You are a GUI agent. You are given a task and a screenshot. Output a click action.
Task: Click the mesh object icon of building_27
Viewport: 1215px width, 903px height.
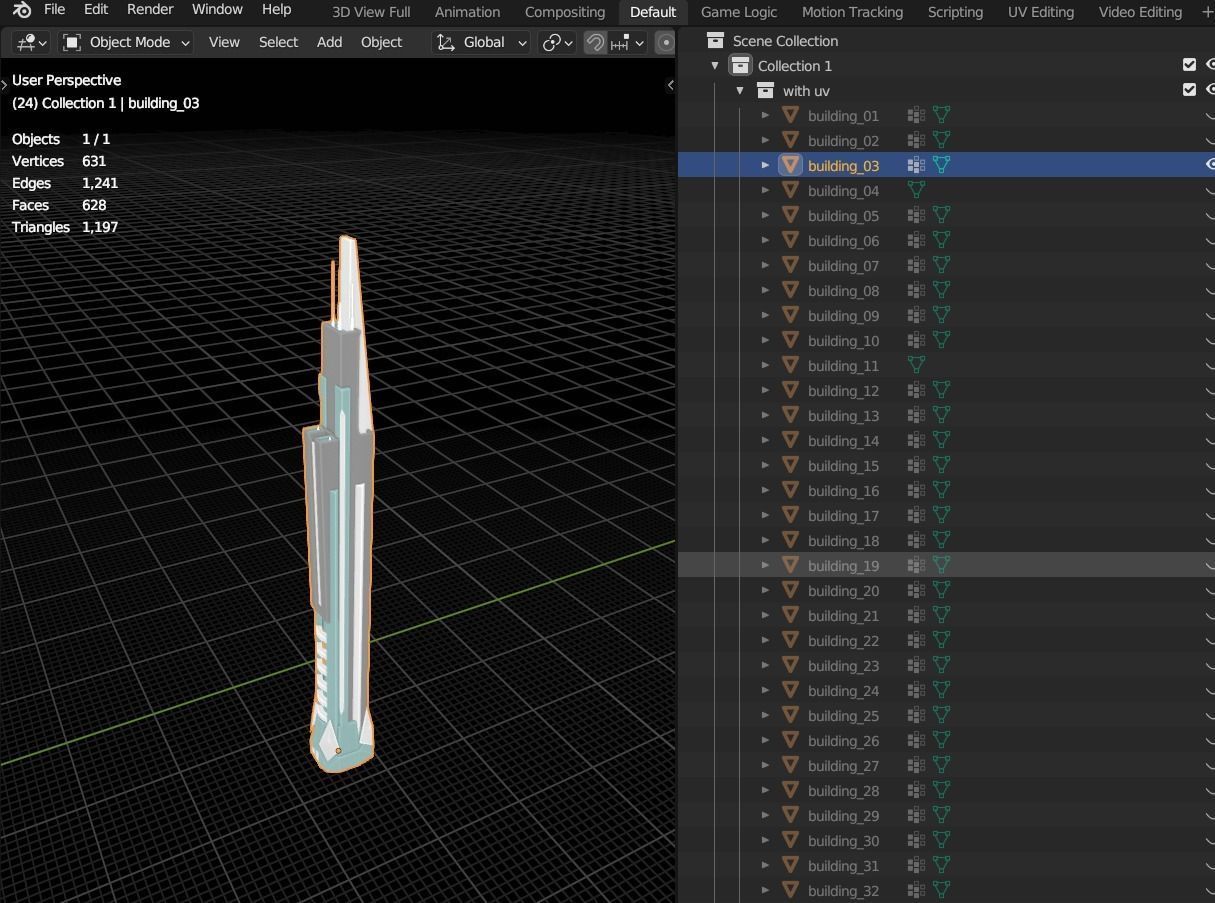[790, 765]
